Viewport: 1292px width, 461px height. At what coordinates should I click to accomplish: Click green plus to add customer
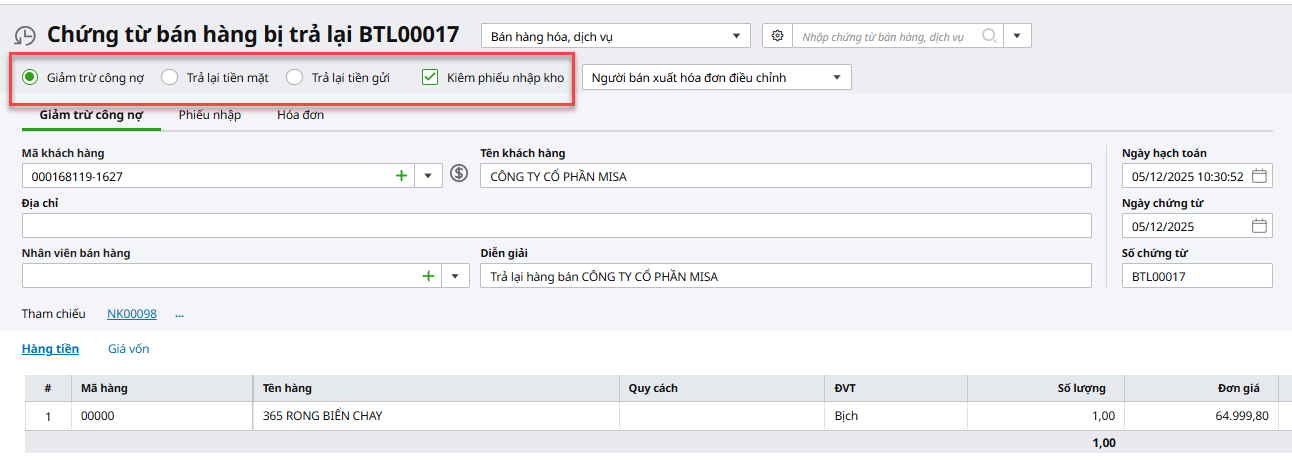coord(401,176)
